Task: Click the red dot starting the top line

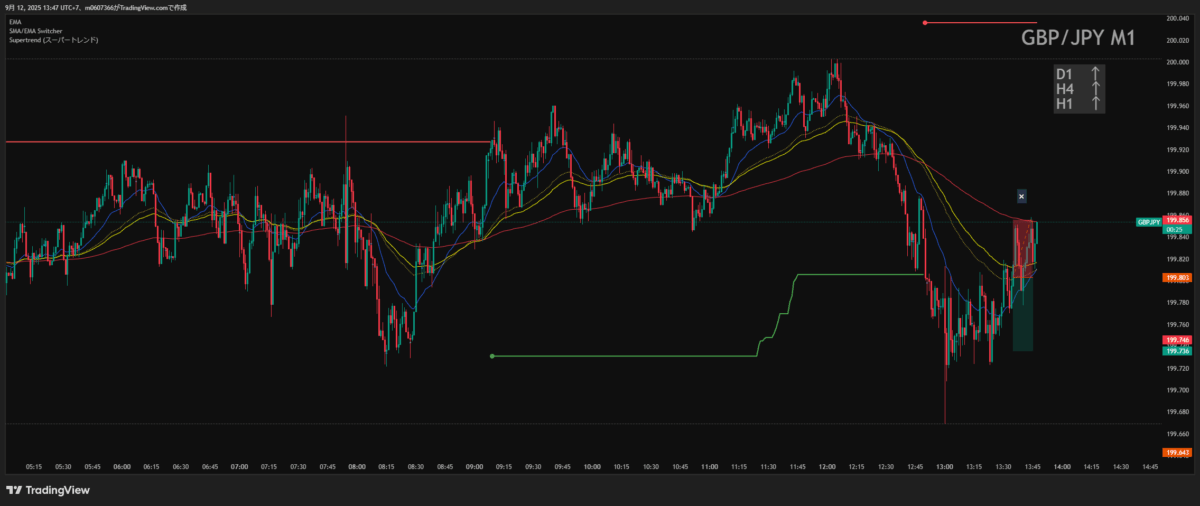Action: 925,23
